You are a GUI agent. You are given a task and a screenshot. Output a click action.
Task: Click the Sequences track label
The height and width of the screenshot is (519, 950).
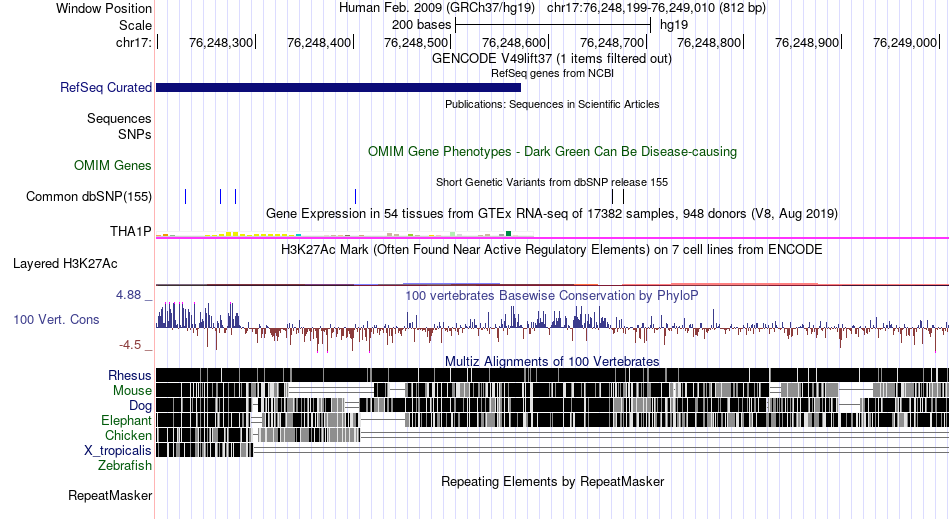(x=119, y=118)
